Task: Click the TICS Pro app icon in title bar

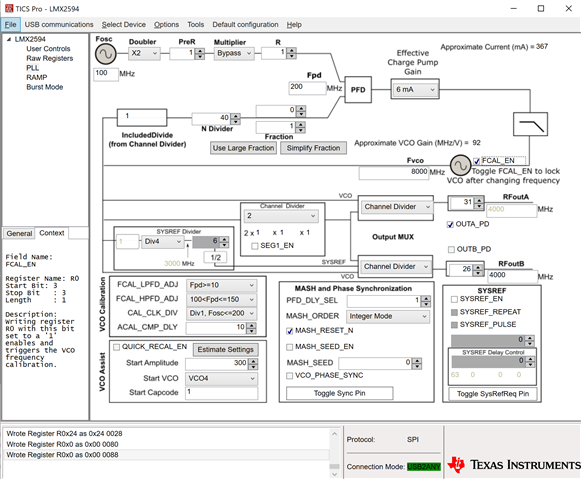Action: [9, 8]
